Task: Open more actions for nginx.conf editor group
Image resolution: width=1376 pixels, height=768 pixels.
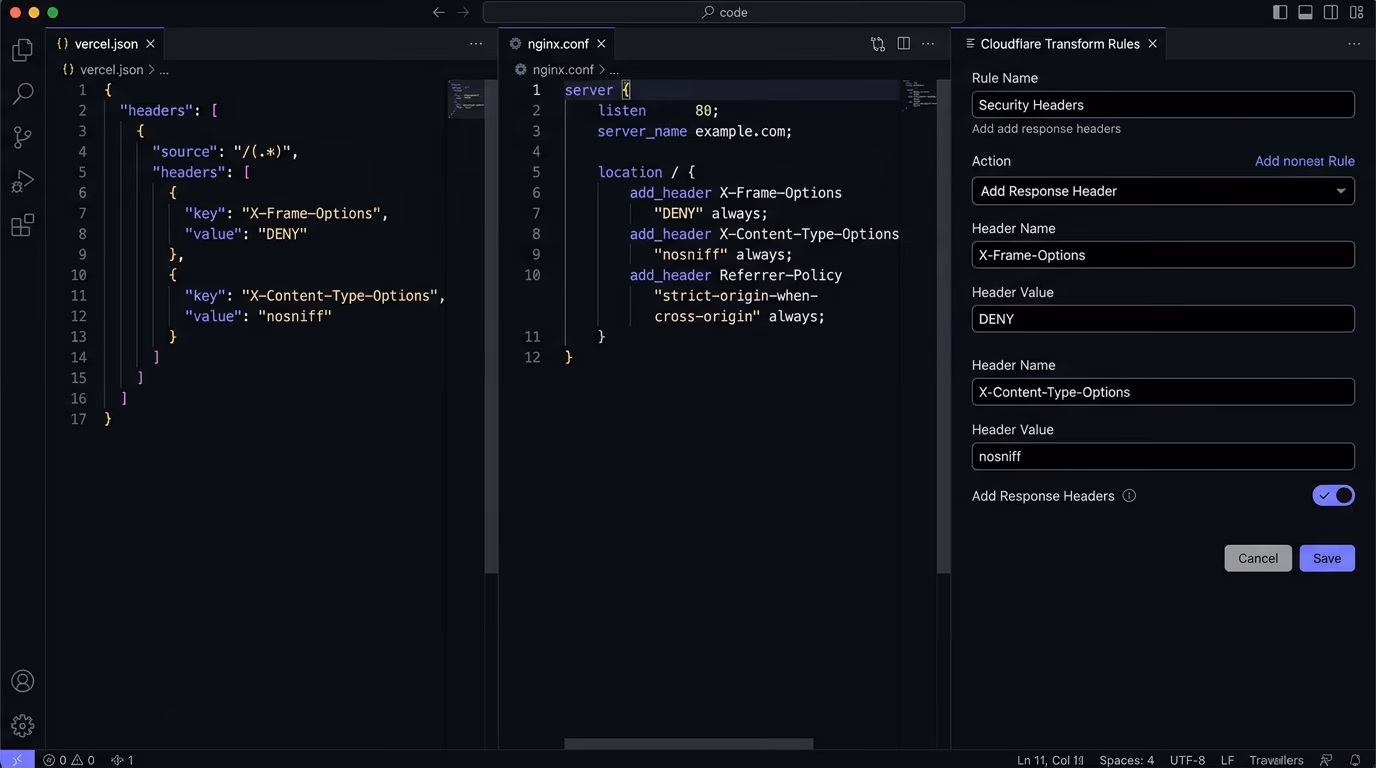Action: pyautogui.click(x=928, y=44)
